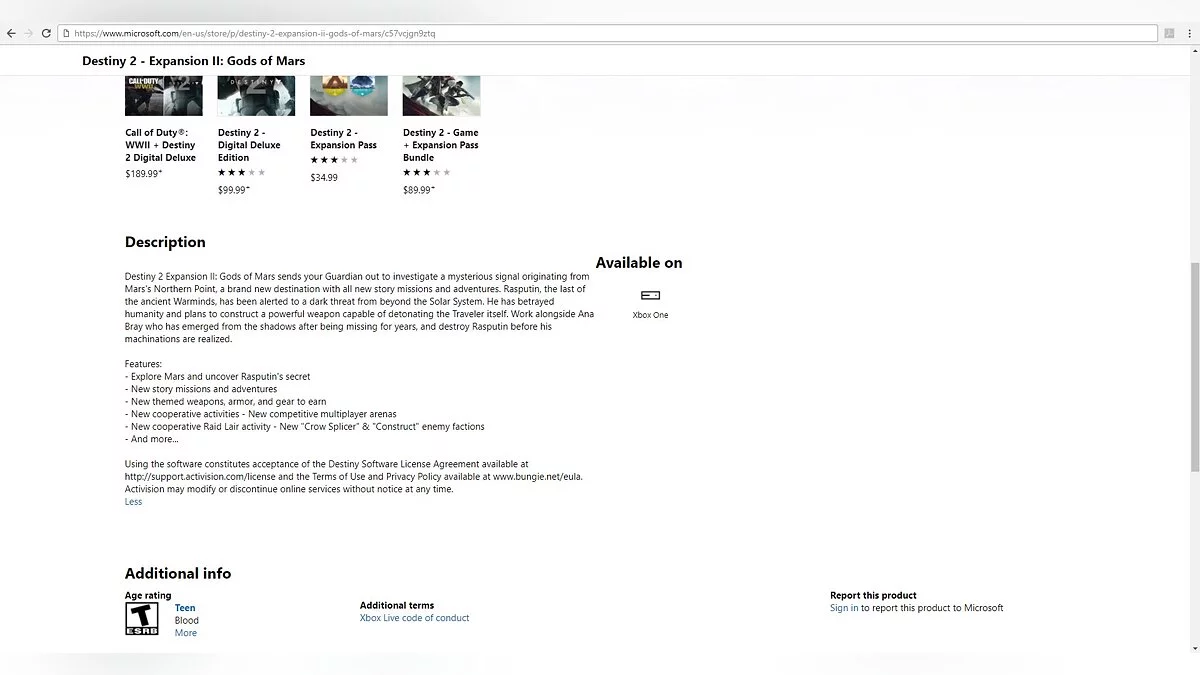Click the browser forward arrow
The width and height of the screenshot is (1200, 675).
point(29,33)
